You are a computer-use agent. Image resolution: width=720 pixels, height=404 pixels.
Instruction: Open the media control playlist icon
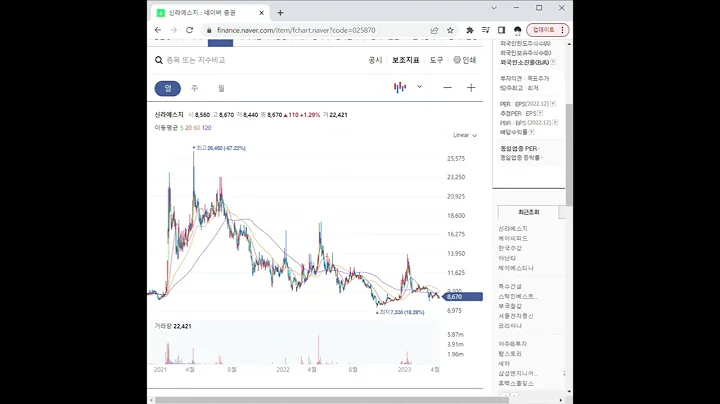[x=485, y=30]
